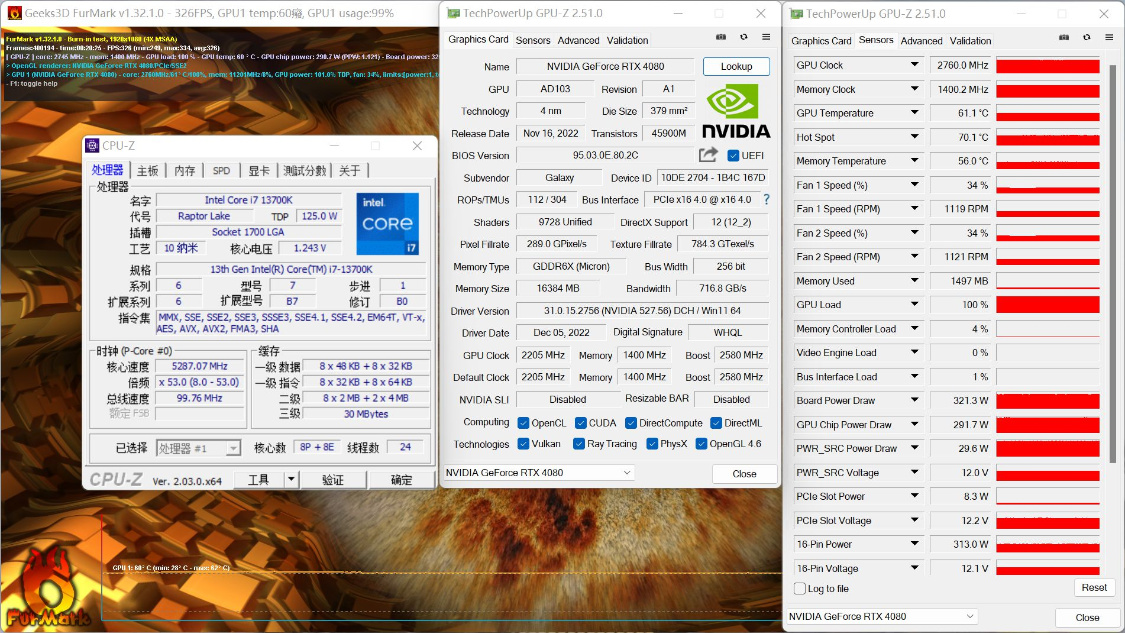Viewport: 1125px width, 633px height.
Task: Click the CPU-Z title bar app icon
Action: (x=93, y=146)
